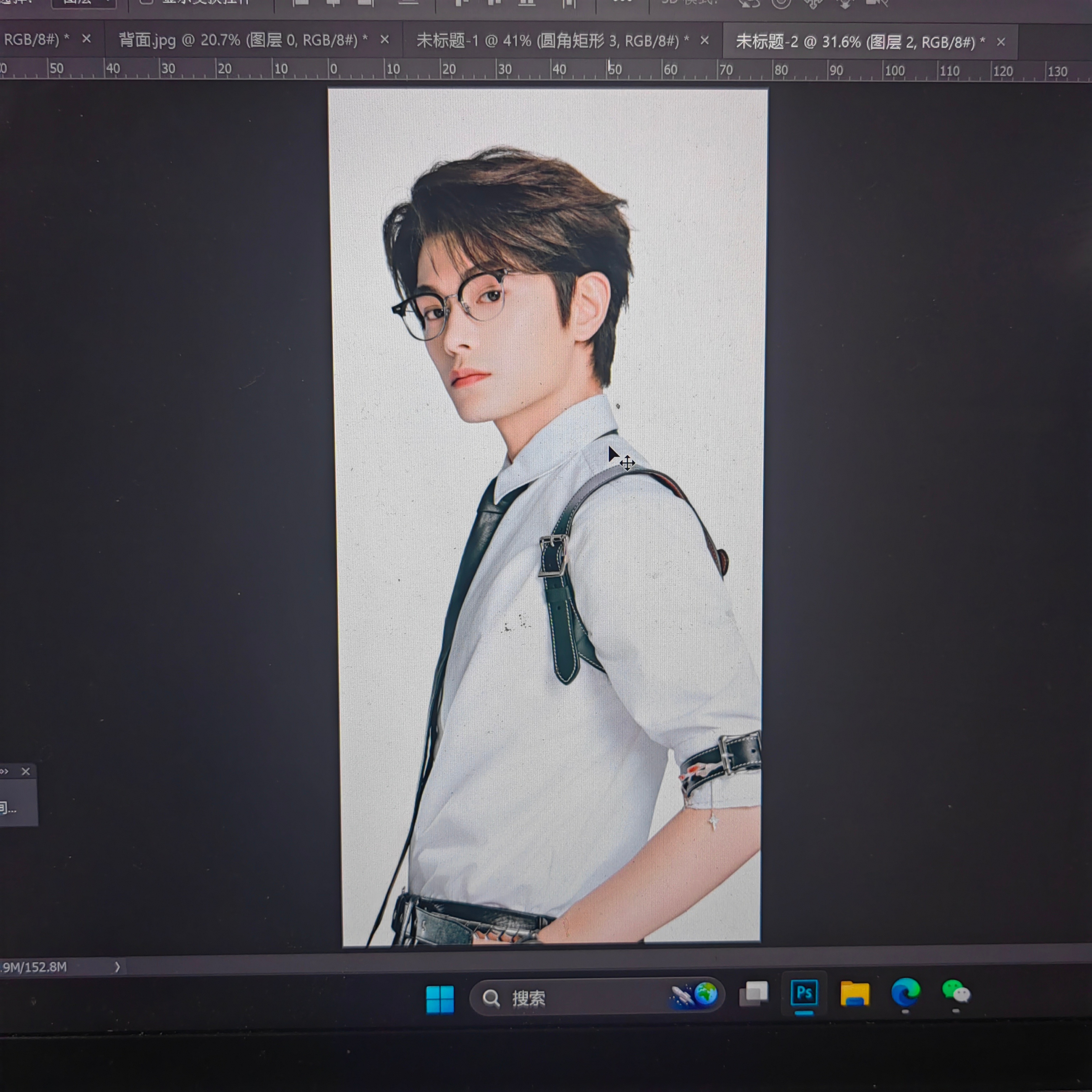Close the 背面.jpg document tab
This screenshot has width=1092, height=1092.
pos(384,39)
